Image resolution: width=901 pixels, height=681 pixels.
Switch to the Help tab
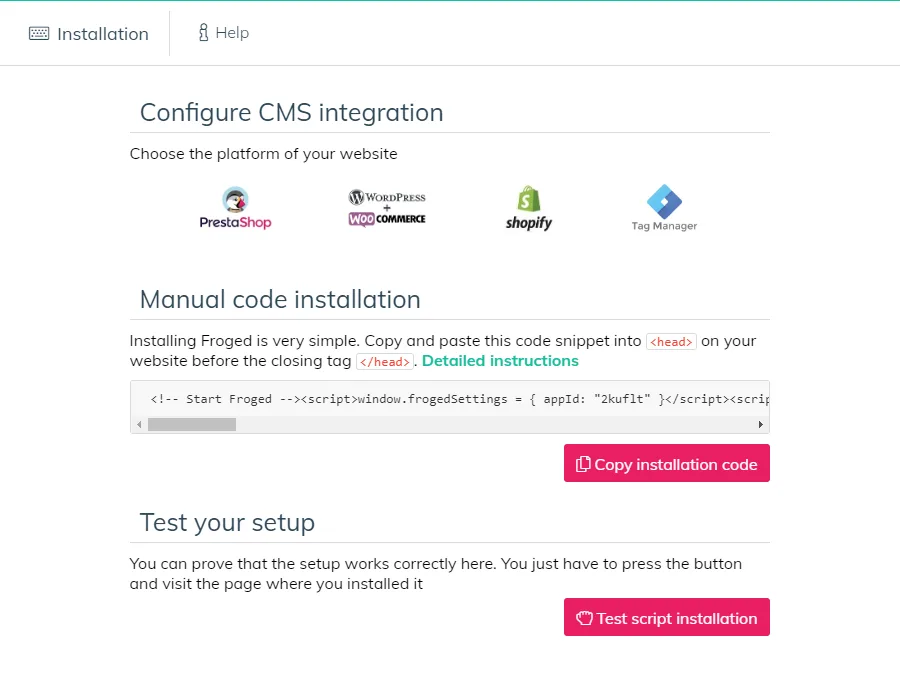[224, 32]
